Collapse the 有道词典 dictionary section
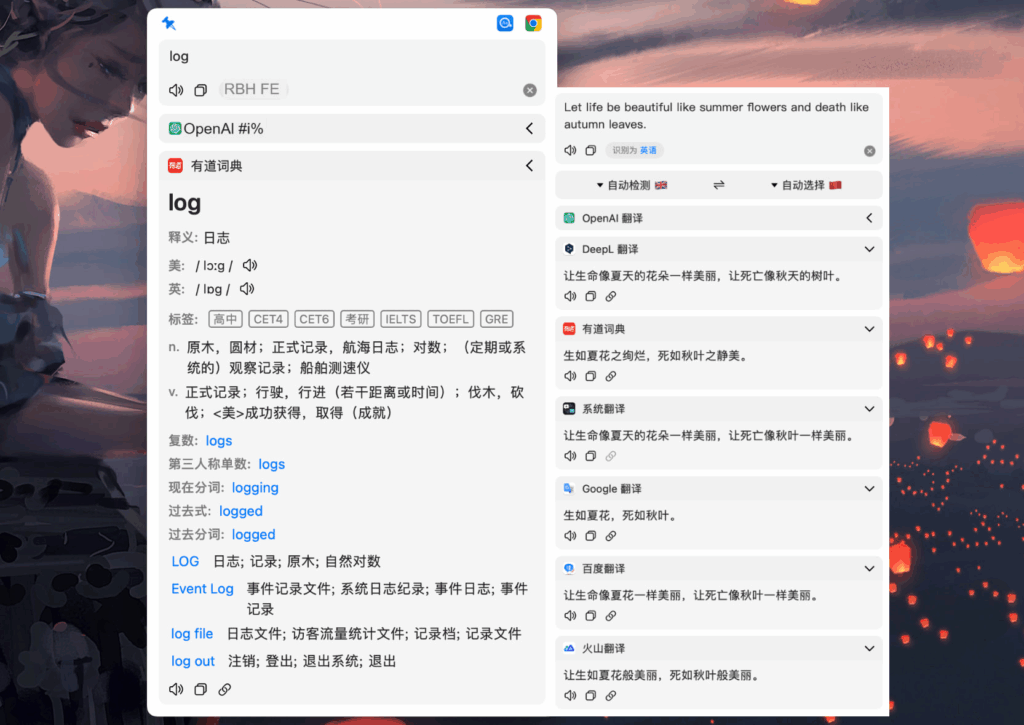This screenshot has height=725, width=1024. [529, 165]
